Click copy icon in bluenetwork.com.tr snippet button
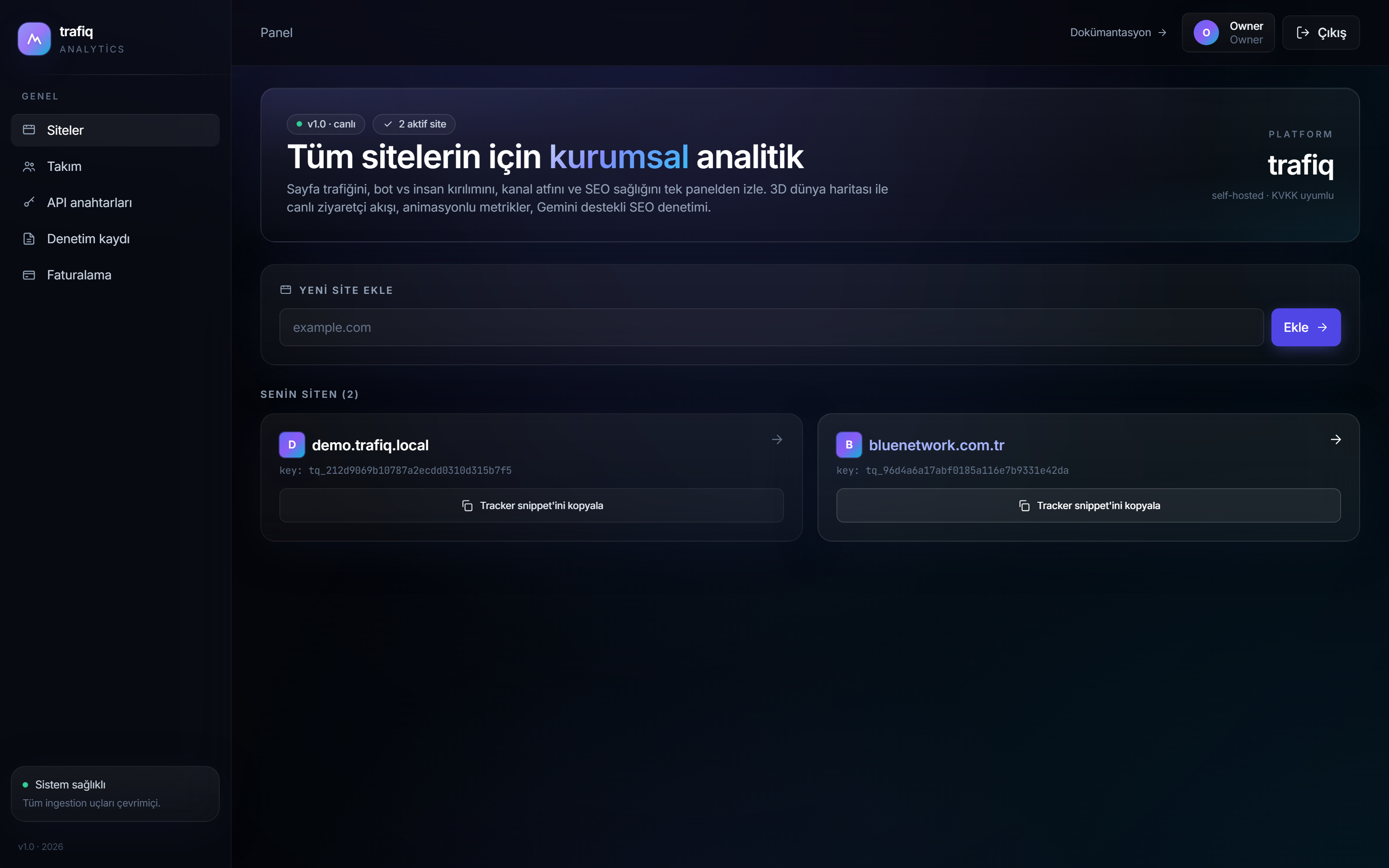1389x868 pixels. [1025, 506]
